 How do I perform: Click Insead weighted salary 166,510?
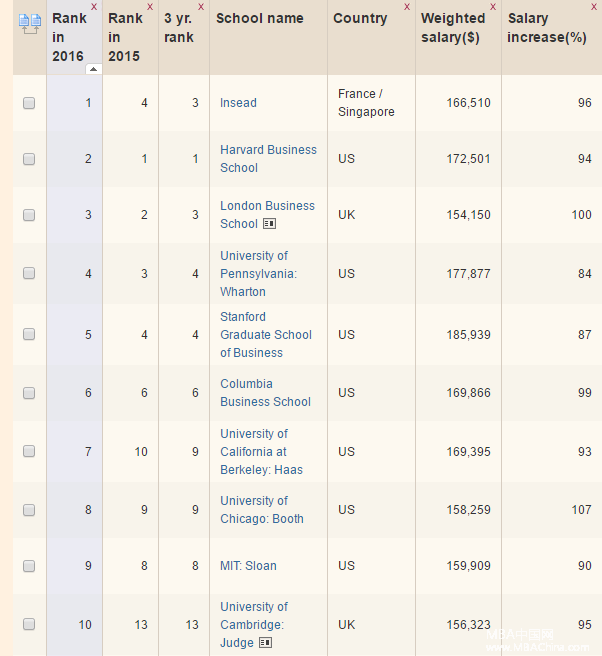pyautogui.click(x=468, y=103)
